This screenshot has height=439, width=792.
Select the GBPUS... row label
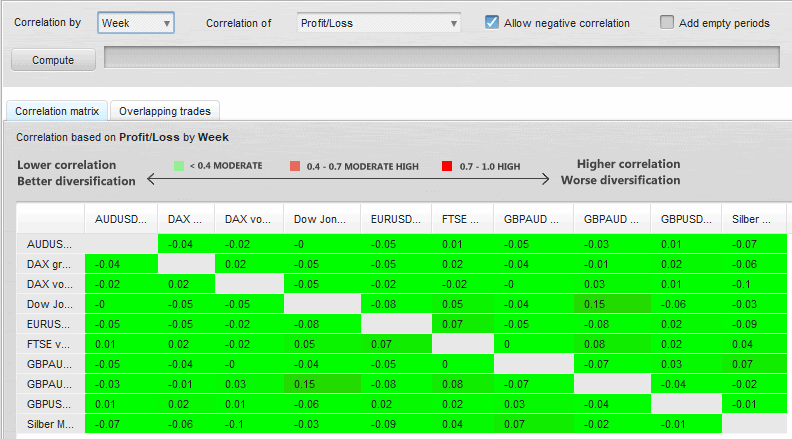pos(50,404)
